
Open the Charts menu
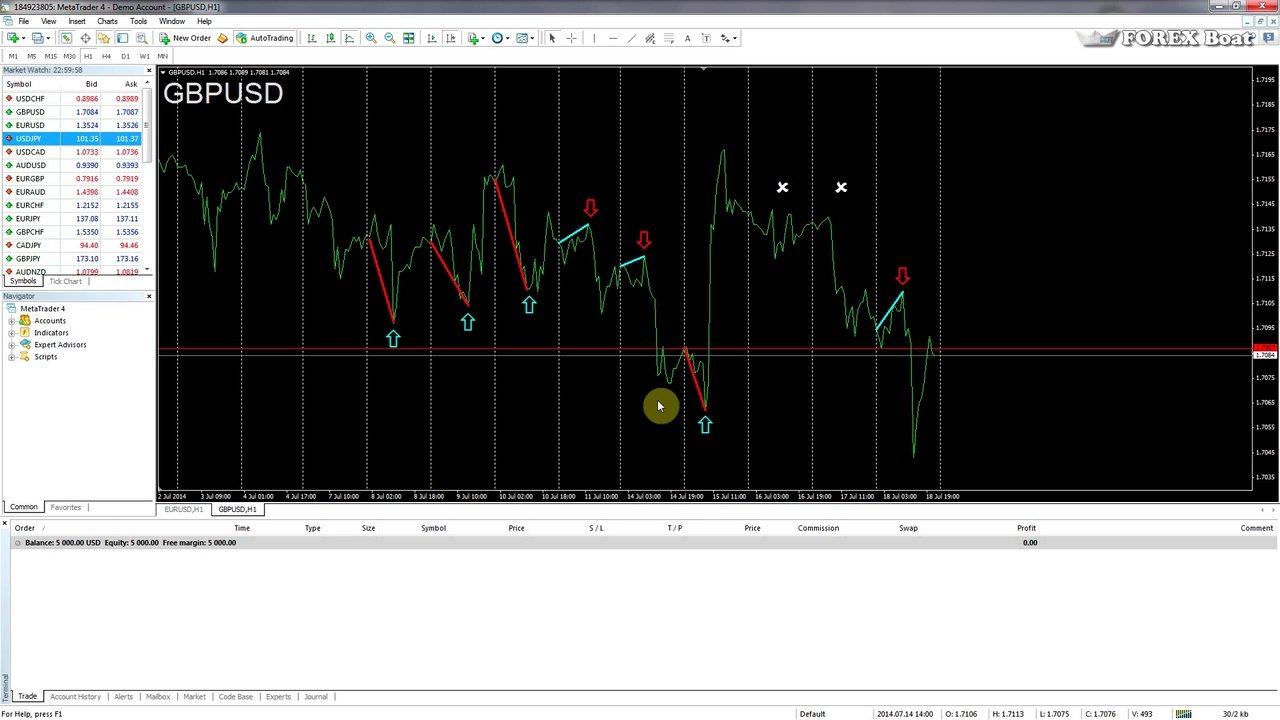[x=107, y=21]
